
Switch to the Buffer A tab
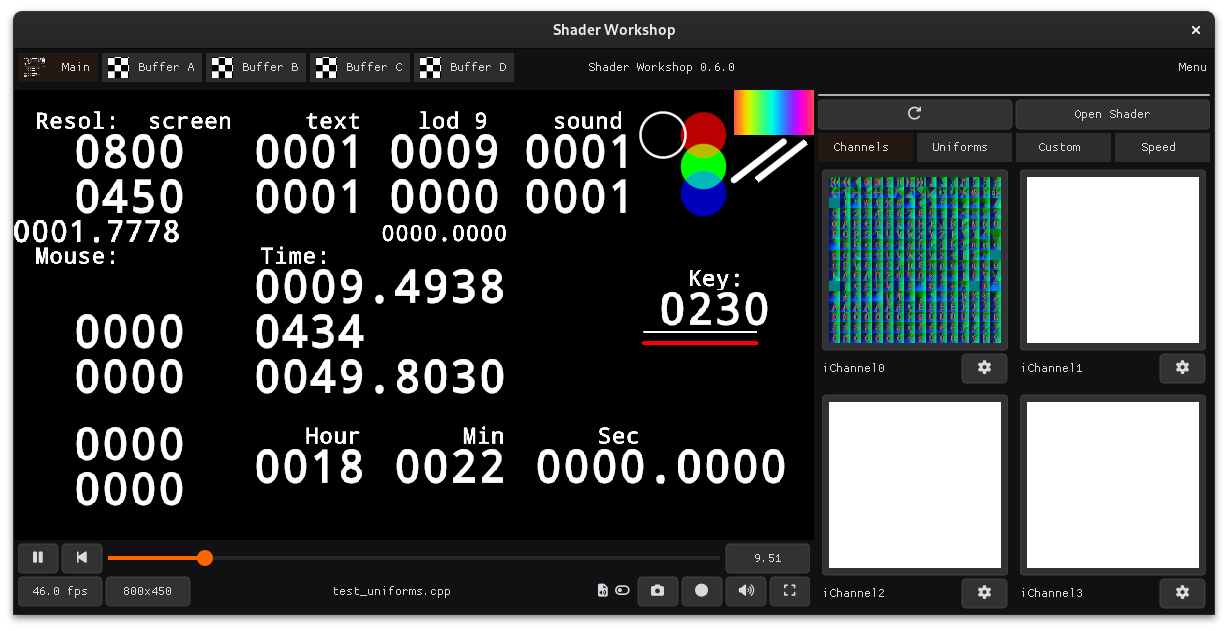(x=152, y=67)
